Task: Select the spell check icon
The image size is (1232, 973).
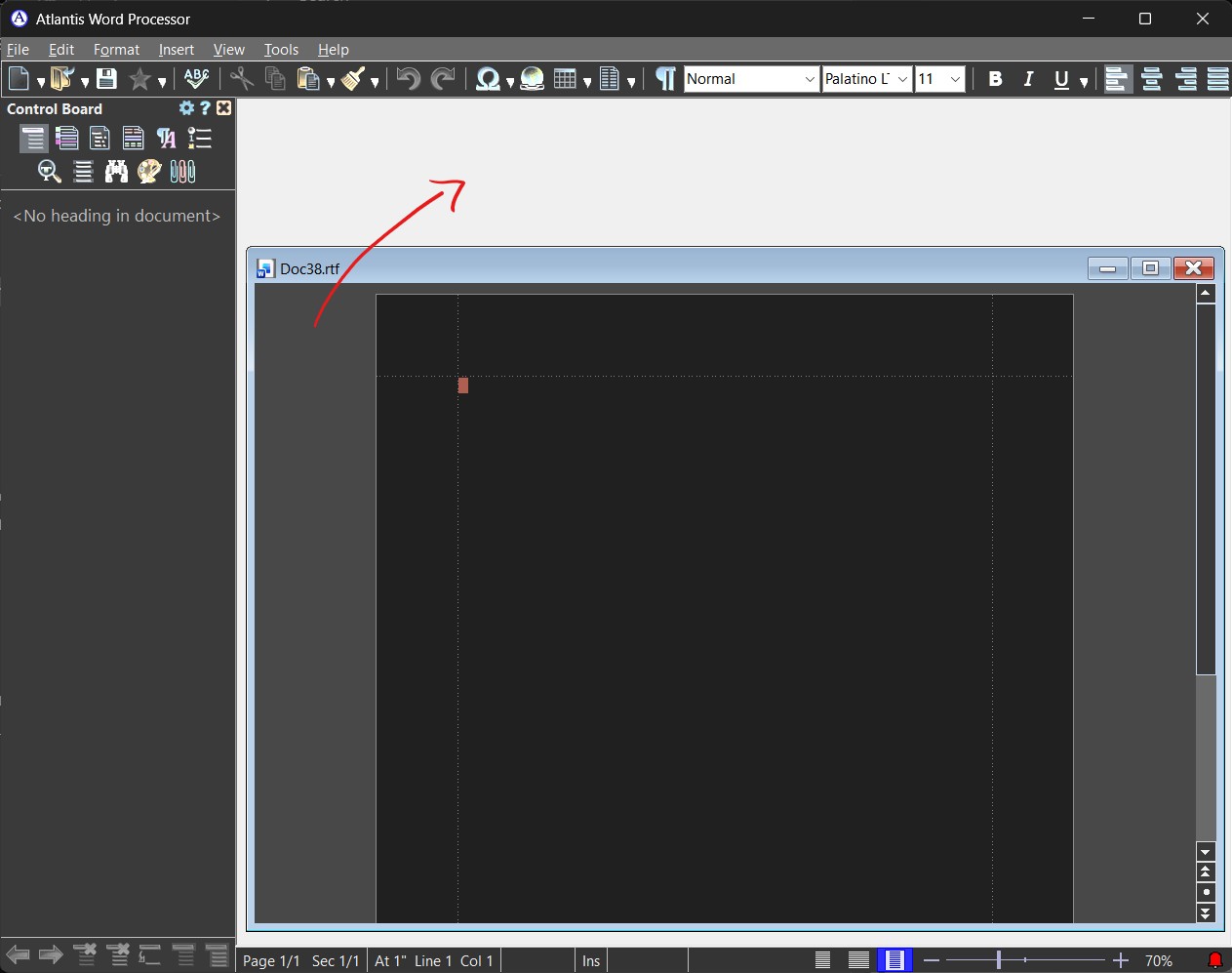Action: click(x=197, y=78)
